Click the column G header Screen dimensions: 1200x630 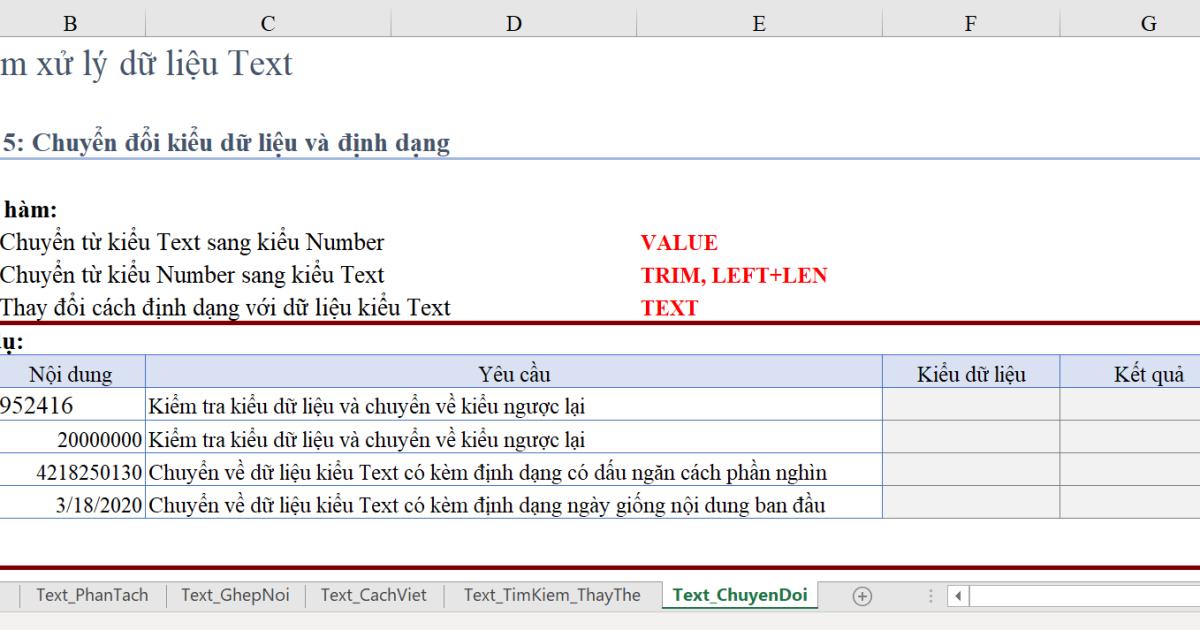[1148, 24]
